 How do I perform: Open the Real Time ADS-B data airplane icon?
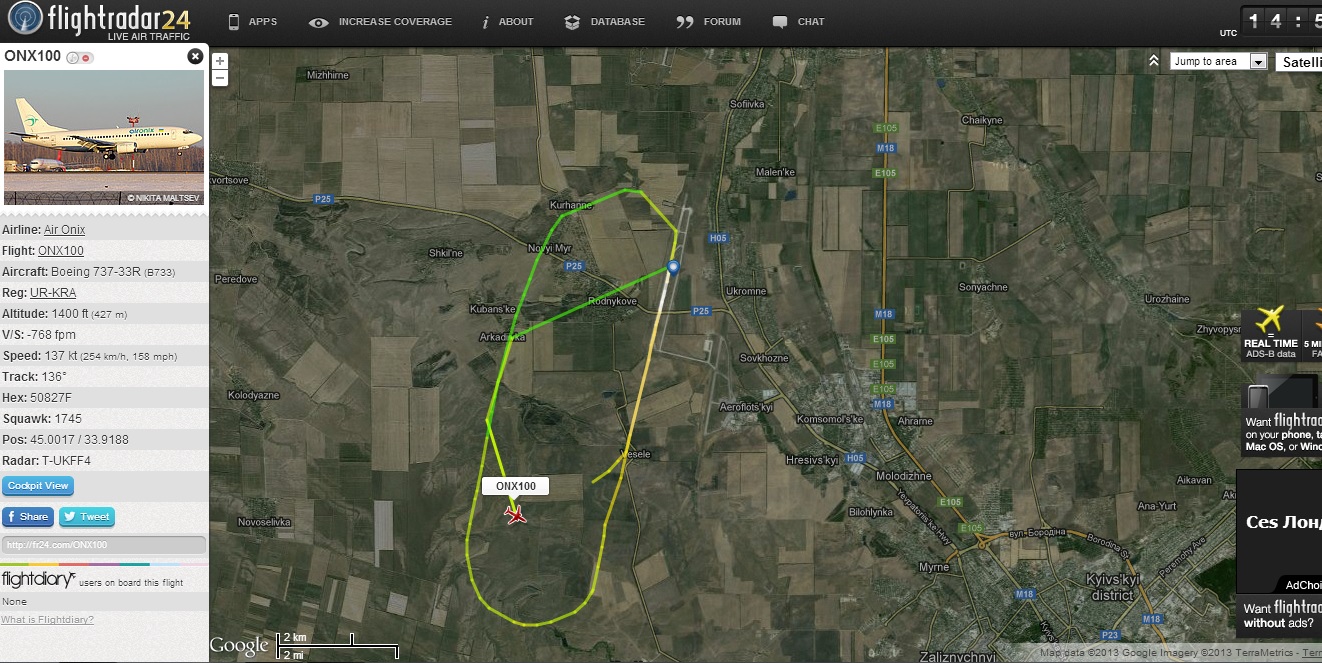pyautogui.click(x=1269, y=320)
